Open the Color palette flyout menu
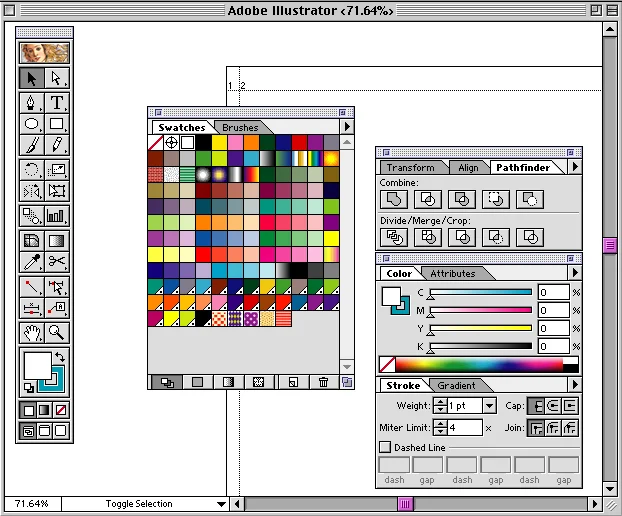This screenshot has height=516, width=622. point(575,272)
